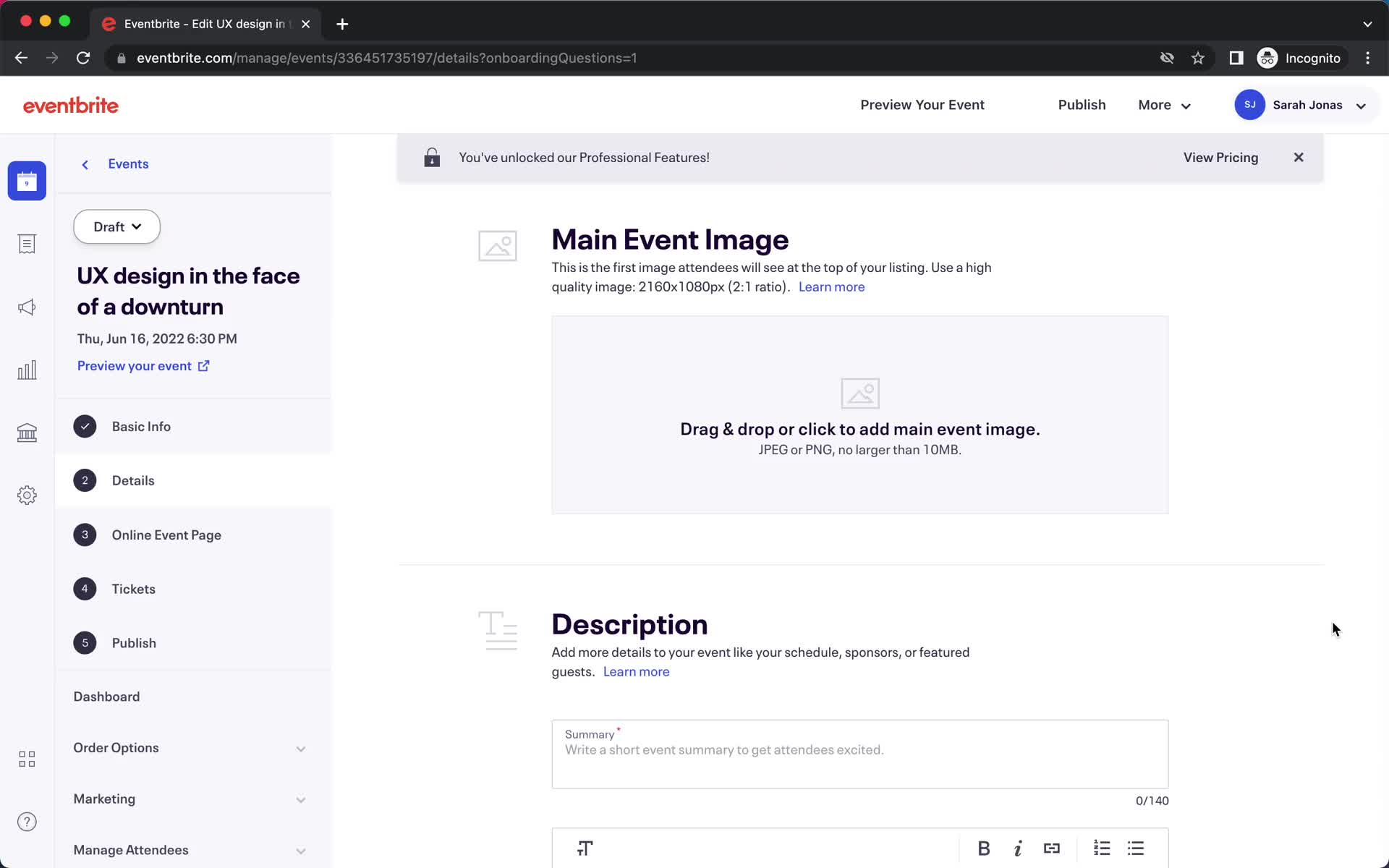Expand the Order Options section
Image resolution: width=1389 pixels, height=868 pixels.
click(x=301, y=748)
